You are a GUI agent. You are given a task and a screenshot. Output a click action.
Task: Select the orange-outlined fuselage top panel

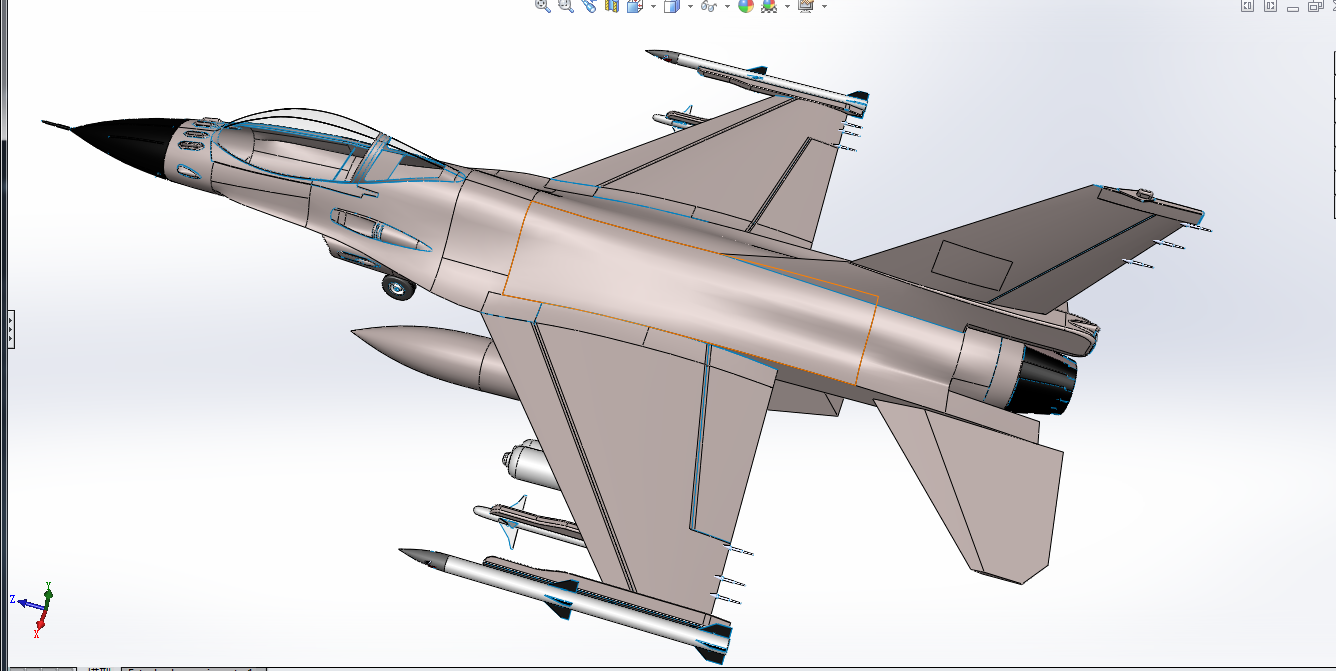[690, 290]
